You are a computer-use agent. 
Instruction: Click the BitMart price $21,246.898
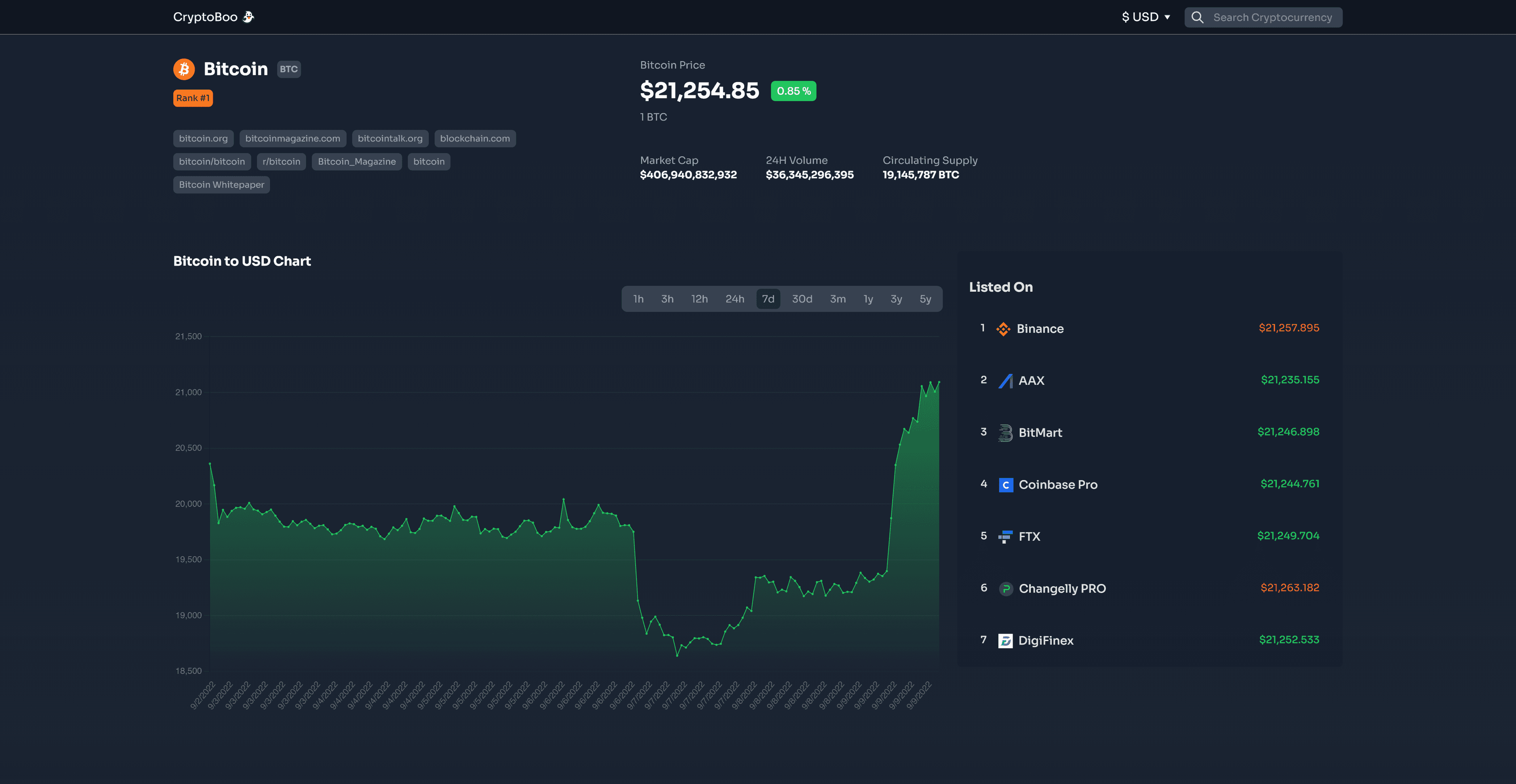[x=1288, y=432]
